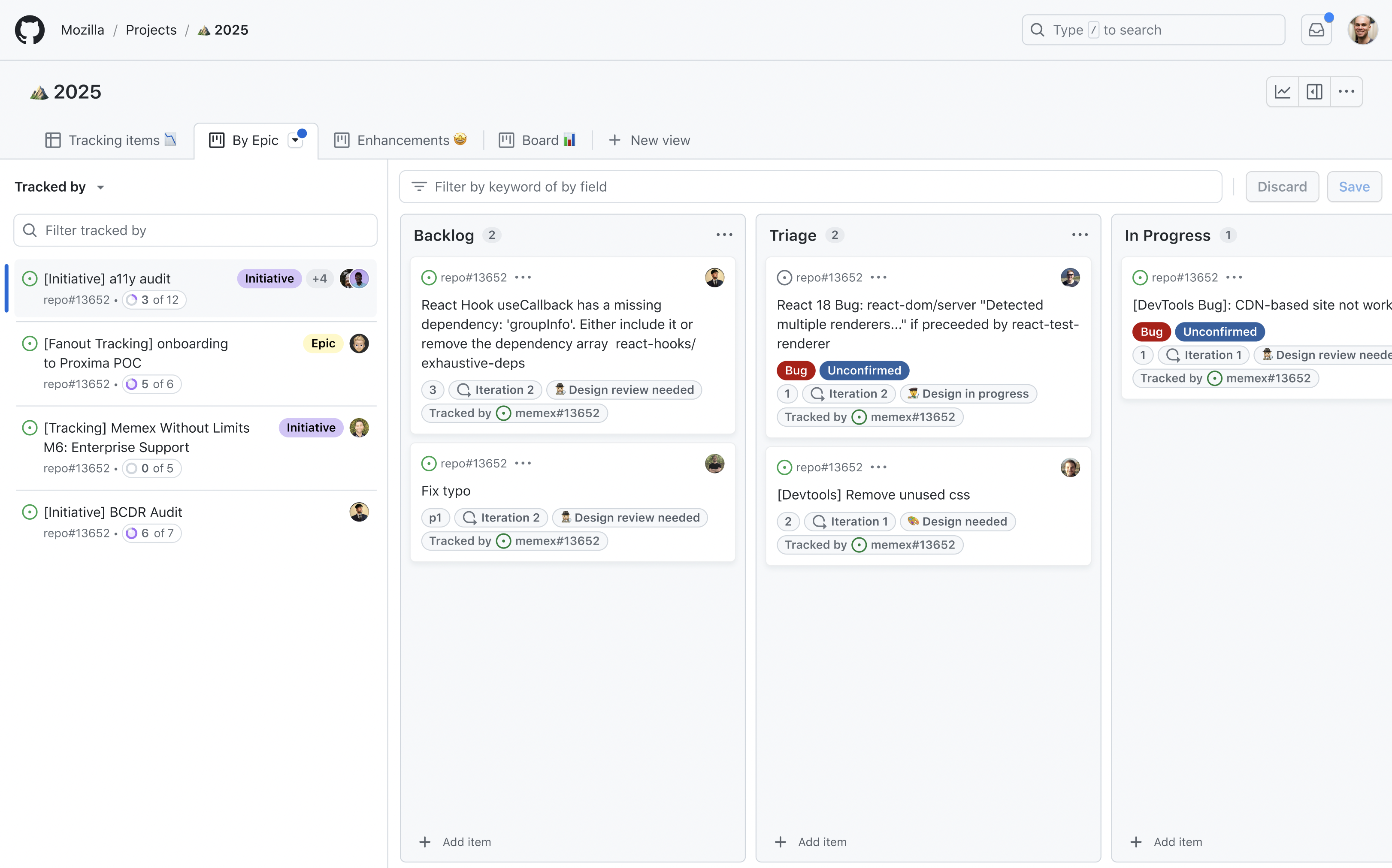Open the Backlog column options menu
1392x868 pixels.
tap(724, 235)
